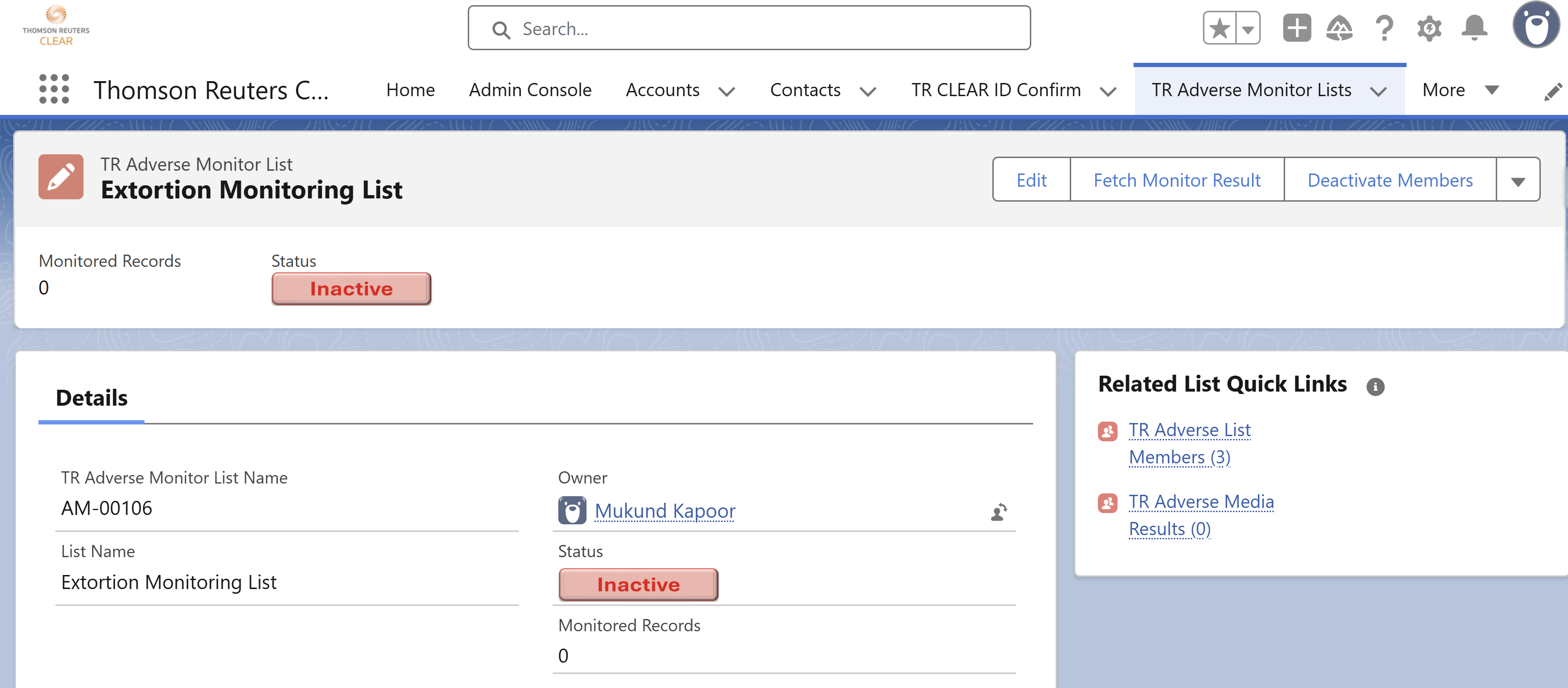1568x688 pixels.
Task: Expand the Contacts tab chevron menu
Action: click(x=868, y=91)
